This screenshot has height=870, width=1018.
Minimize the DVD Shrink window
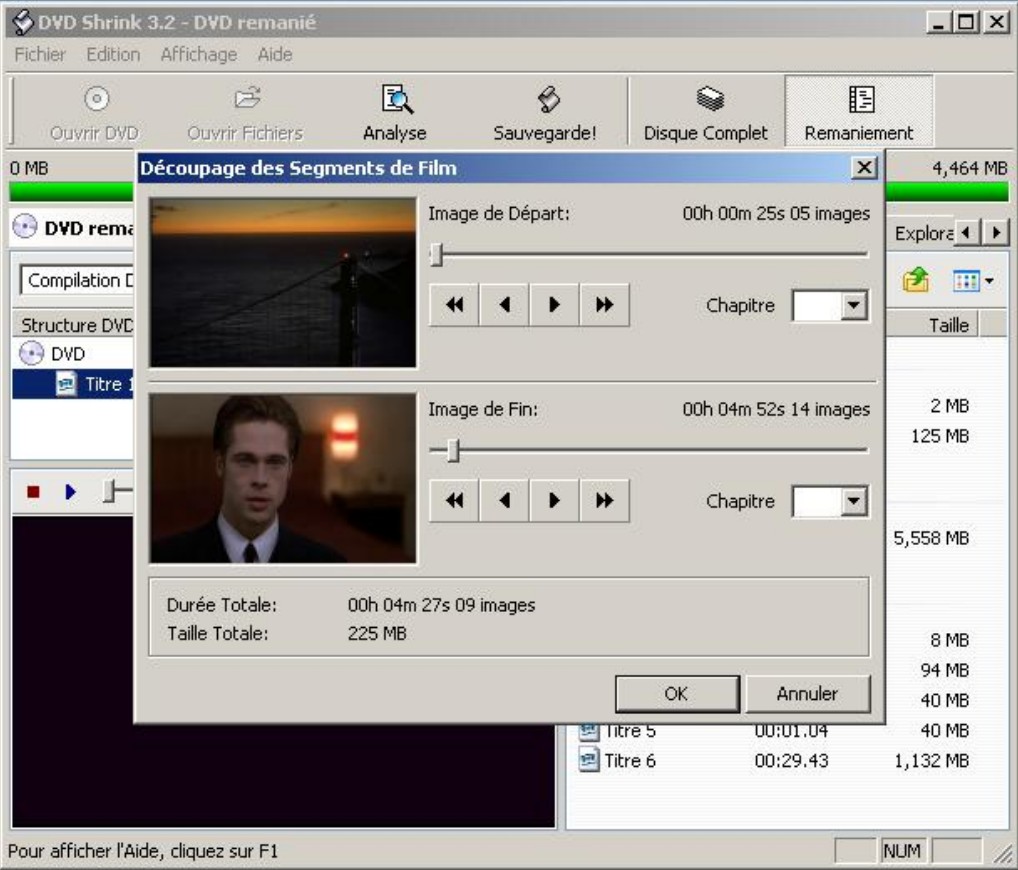click(x=938, y=23)
